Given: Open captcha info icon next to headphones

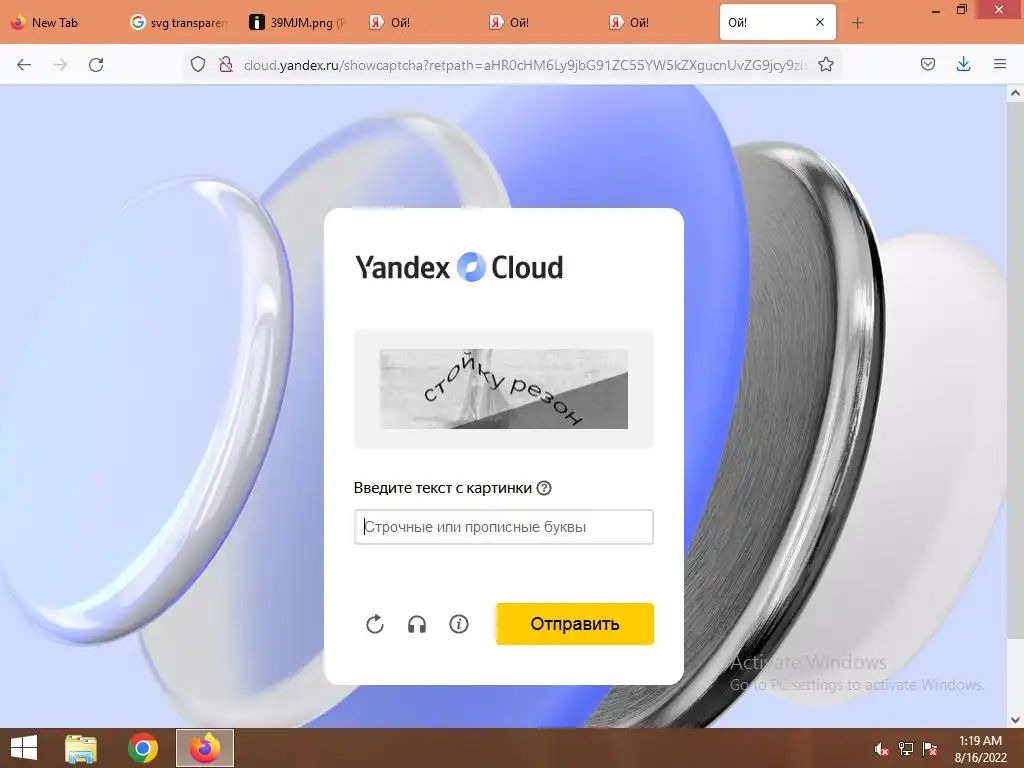Looking at the screenshot, I should [459, 624].
